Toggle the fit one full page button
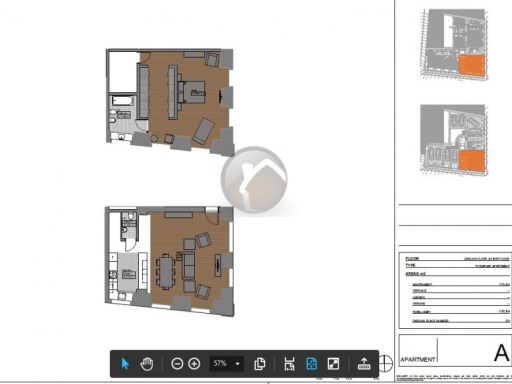Image resolution: width=512 pixels, height=384 pixels. (311, 364)
